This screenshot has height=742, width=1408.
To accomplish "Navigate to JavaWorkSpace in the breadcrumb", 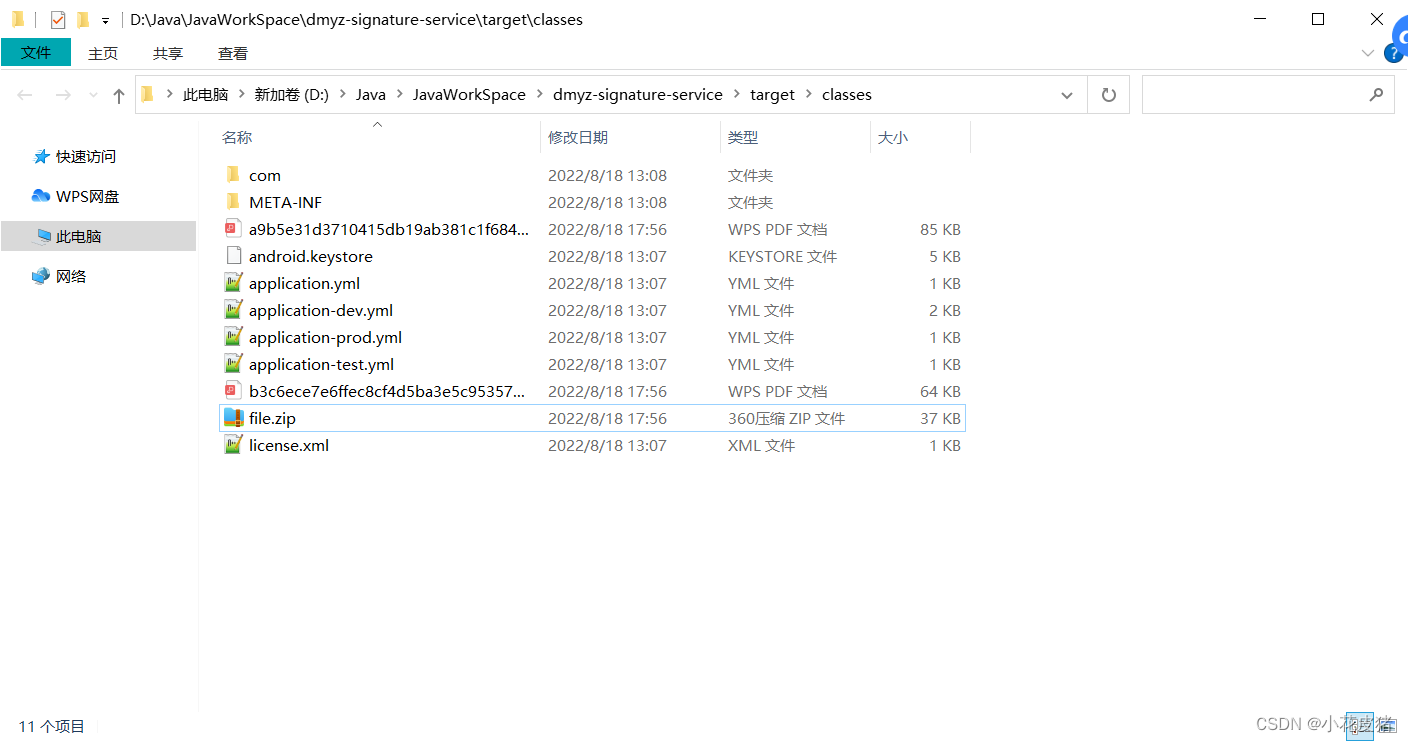I will [x=469, y=95].
